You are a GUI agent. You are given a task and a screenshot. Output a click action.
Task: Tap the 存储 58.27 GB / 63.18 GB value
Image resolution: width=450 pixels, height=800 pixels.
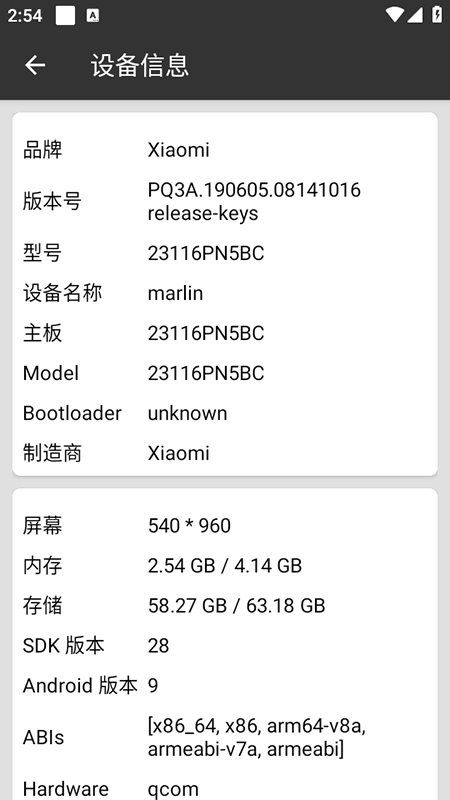[x=236, y=606]
